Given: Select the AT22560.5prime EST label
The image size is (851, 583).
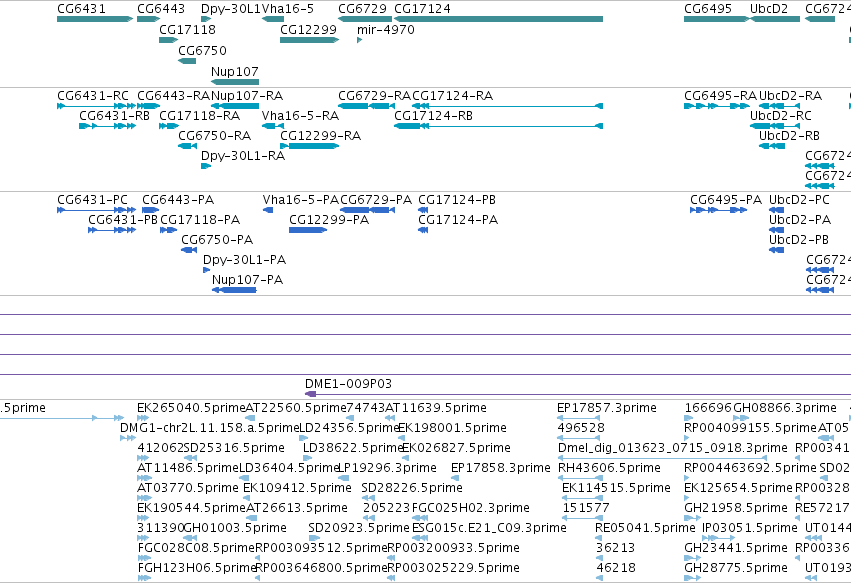Looking at the screenshot, I should 296,408.
